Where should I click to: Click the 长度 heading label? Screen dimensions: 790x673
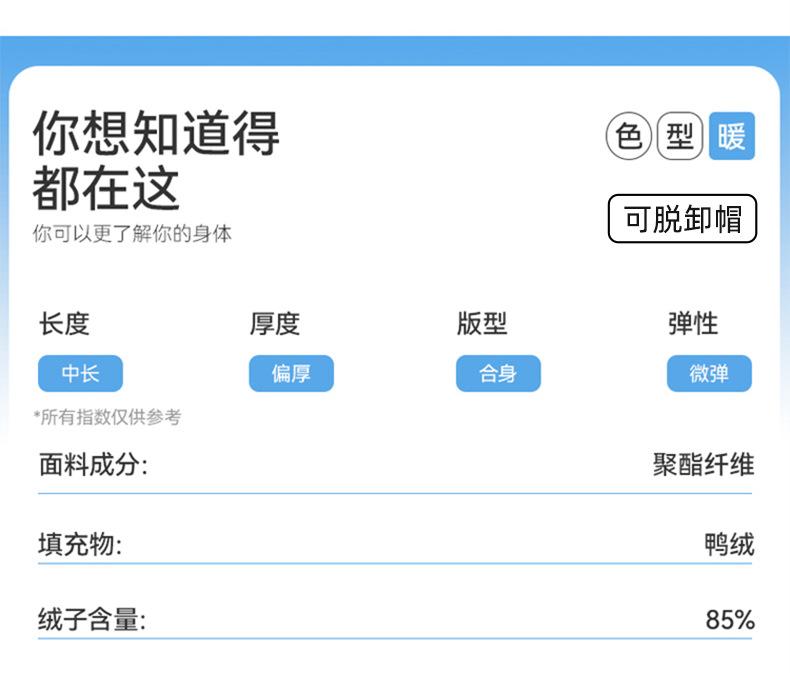(x=64, y=324)
